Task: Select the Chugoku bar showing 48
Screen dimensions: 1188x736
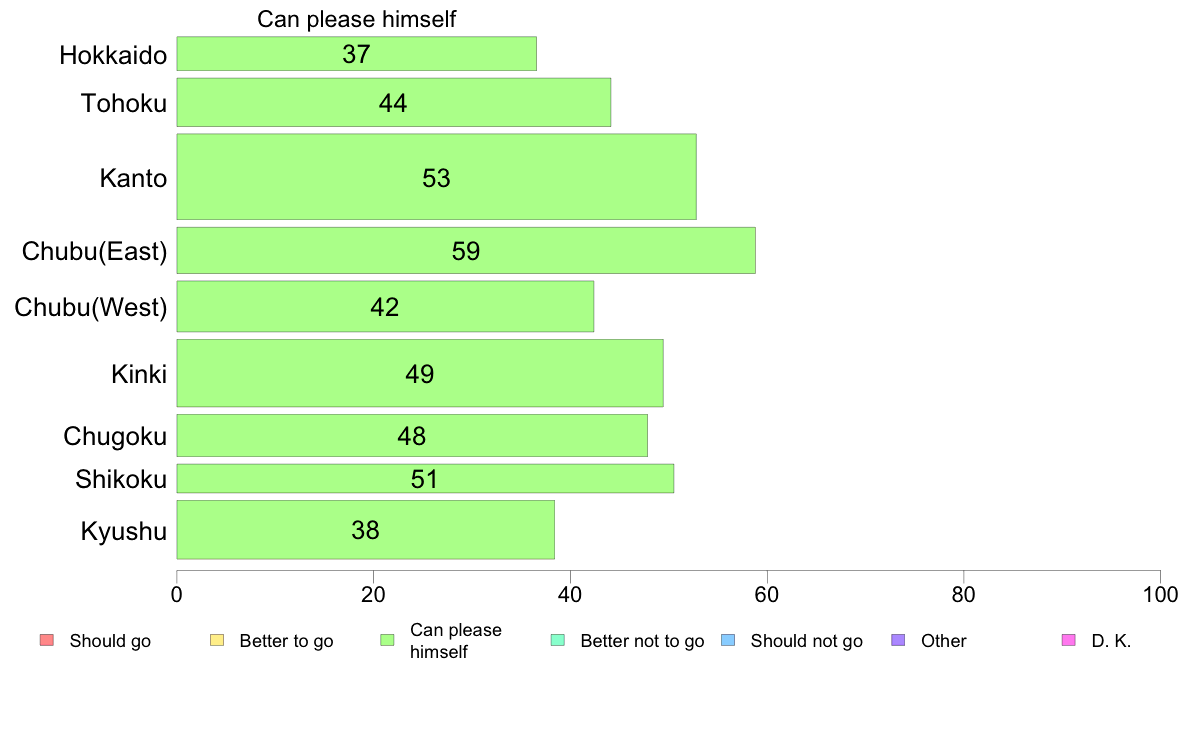Action: [x=412, y=436]
